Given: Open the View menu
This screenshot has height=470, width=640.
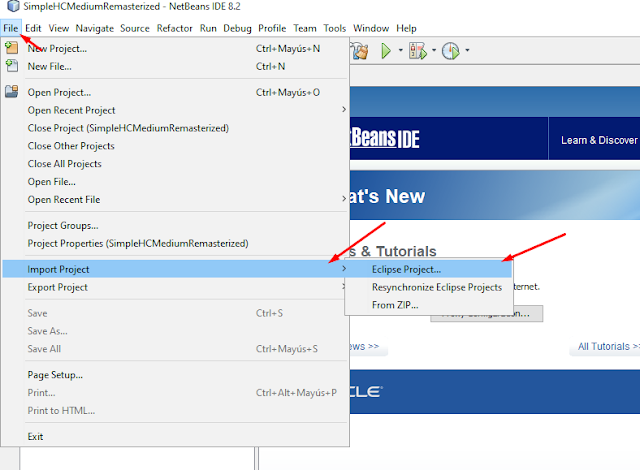Looking at the screenshot, I should point(59,28).
